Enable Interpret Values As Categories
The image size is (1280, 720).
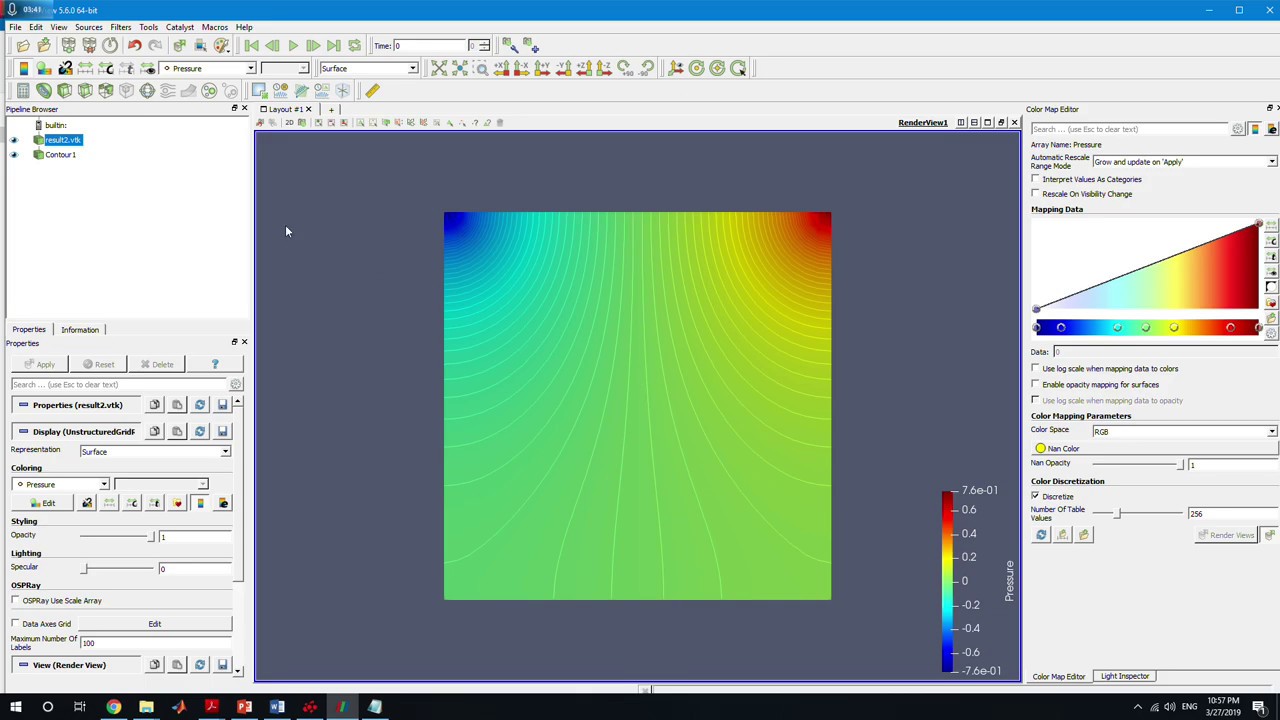[x=1036, y=179]
